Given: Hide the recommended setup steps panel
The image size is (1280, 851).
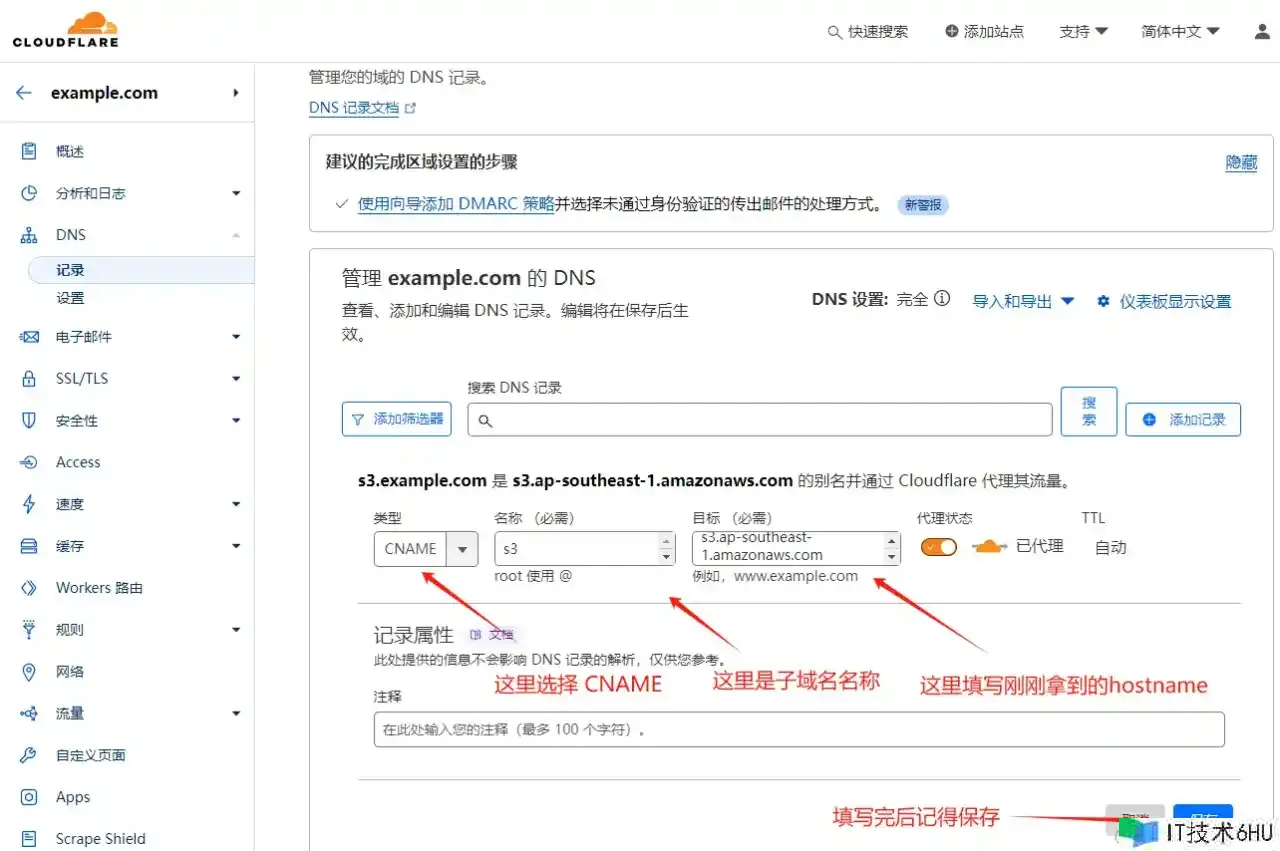Looking at the screenshot, I should point(1241,162).
